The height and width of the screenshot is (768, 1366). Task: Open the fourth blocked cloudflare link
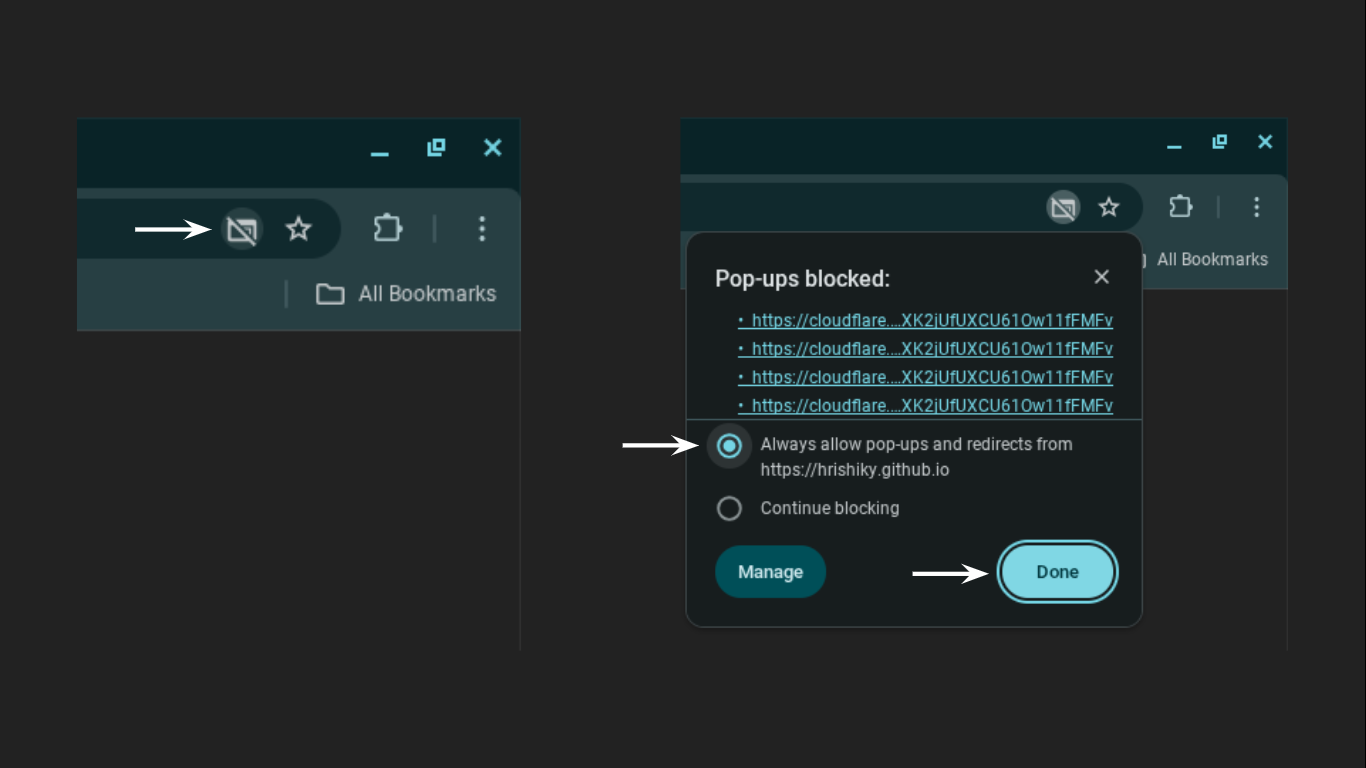(x=931, y=406)
